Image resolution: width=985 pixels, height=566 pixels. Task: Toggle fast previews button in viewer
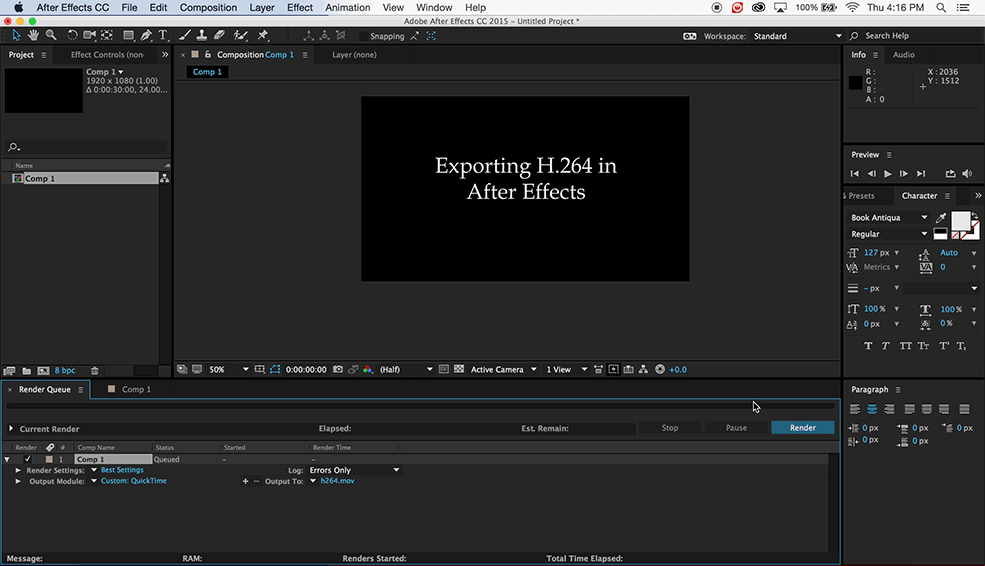614,369
